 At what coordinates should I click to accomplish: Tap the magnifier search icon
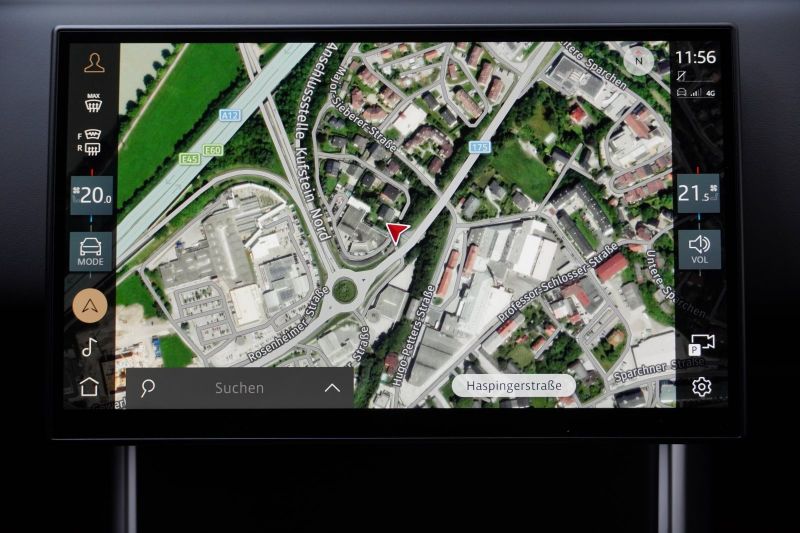click(x=148, y=388)
